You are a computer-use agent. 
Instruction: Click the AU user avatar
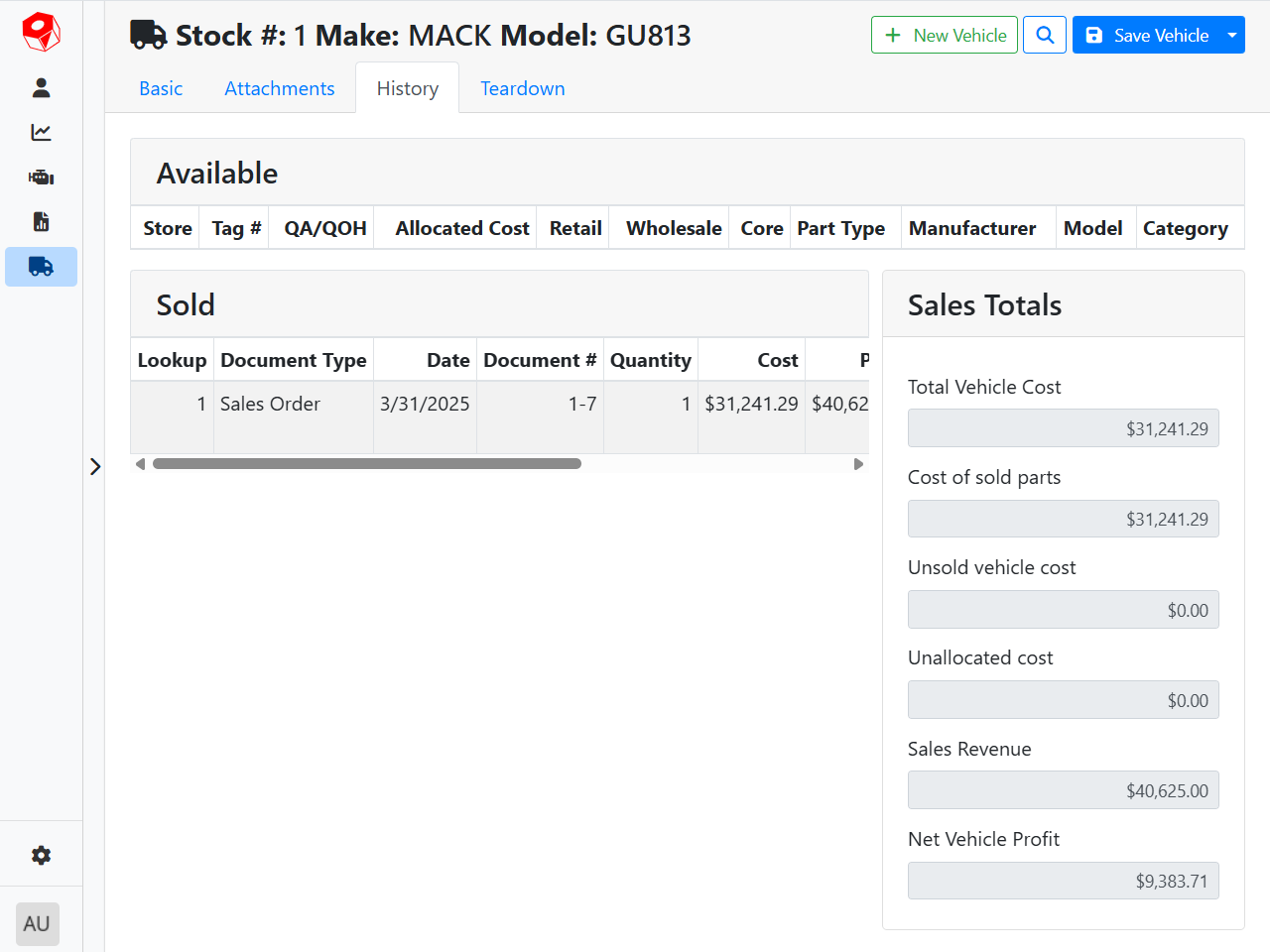tap(38, 924)
